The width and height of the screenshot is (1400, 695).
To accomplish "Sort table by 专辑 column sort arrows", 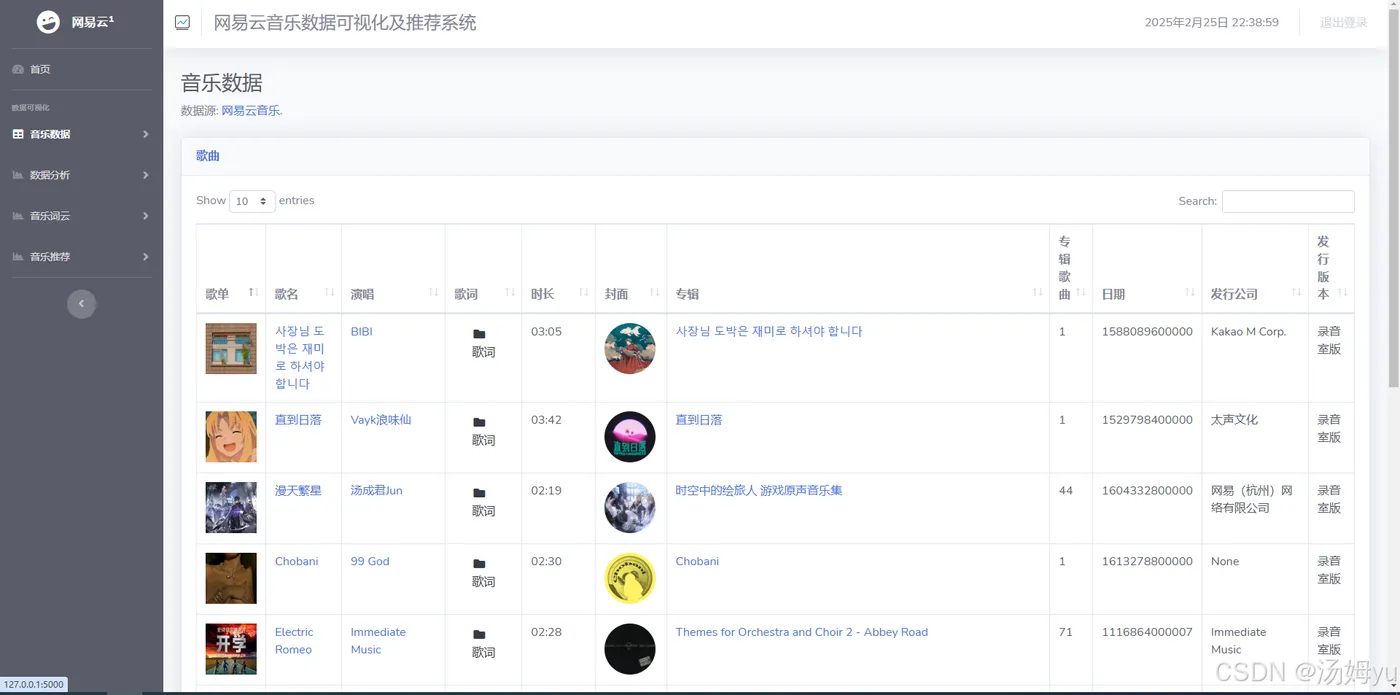I will tap(1038, 292).
